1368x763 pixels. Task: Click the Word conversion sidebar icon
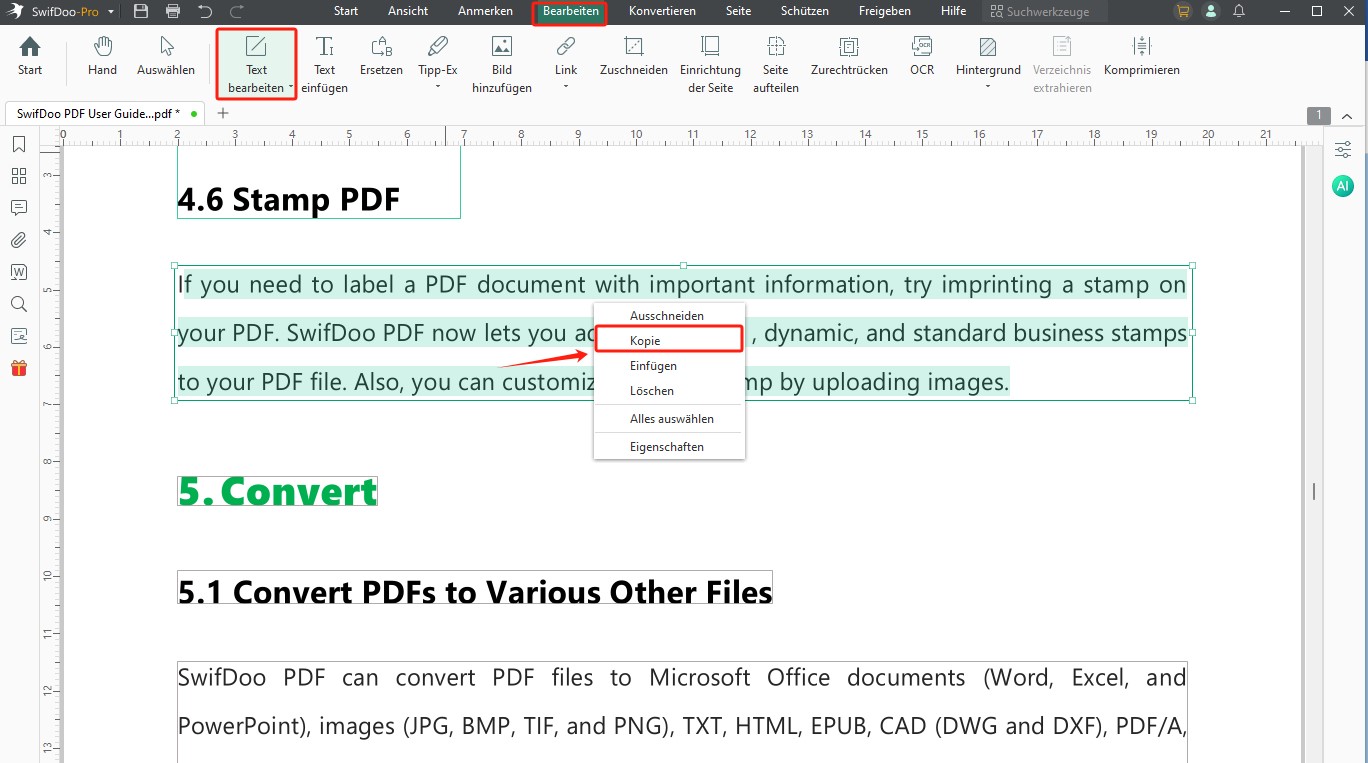19,272
